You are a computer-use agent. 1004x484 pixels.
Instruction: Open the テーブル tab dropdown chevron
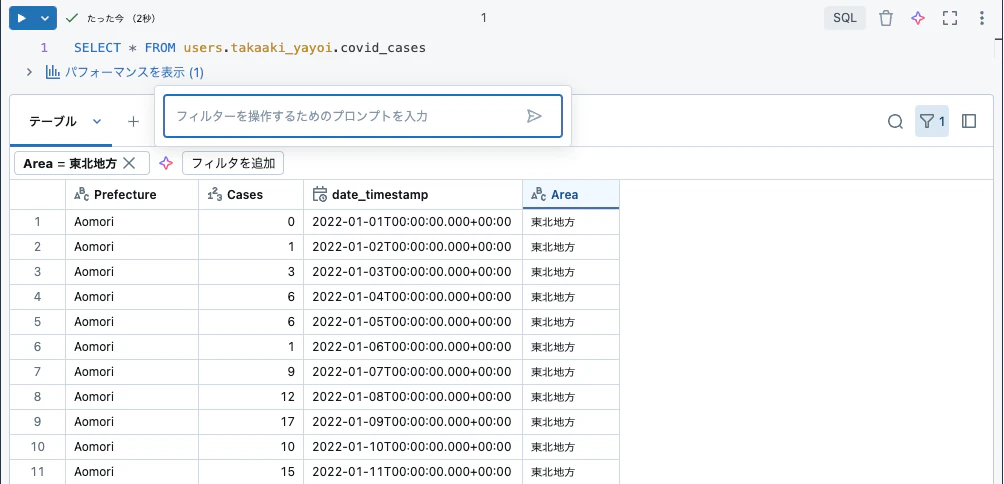(97, 121)
